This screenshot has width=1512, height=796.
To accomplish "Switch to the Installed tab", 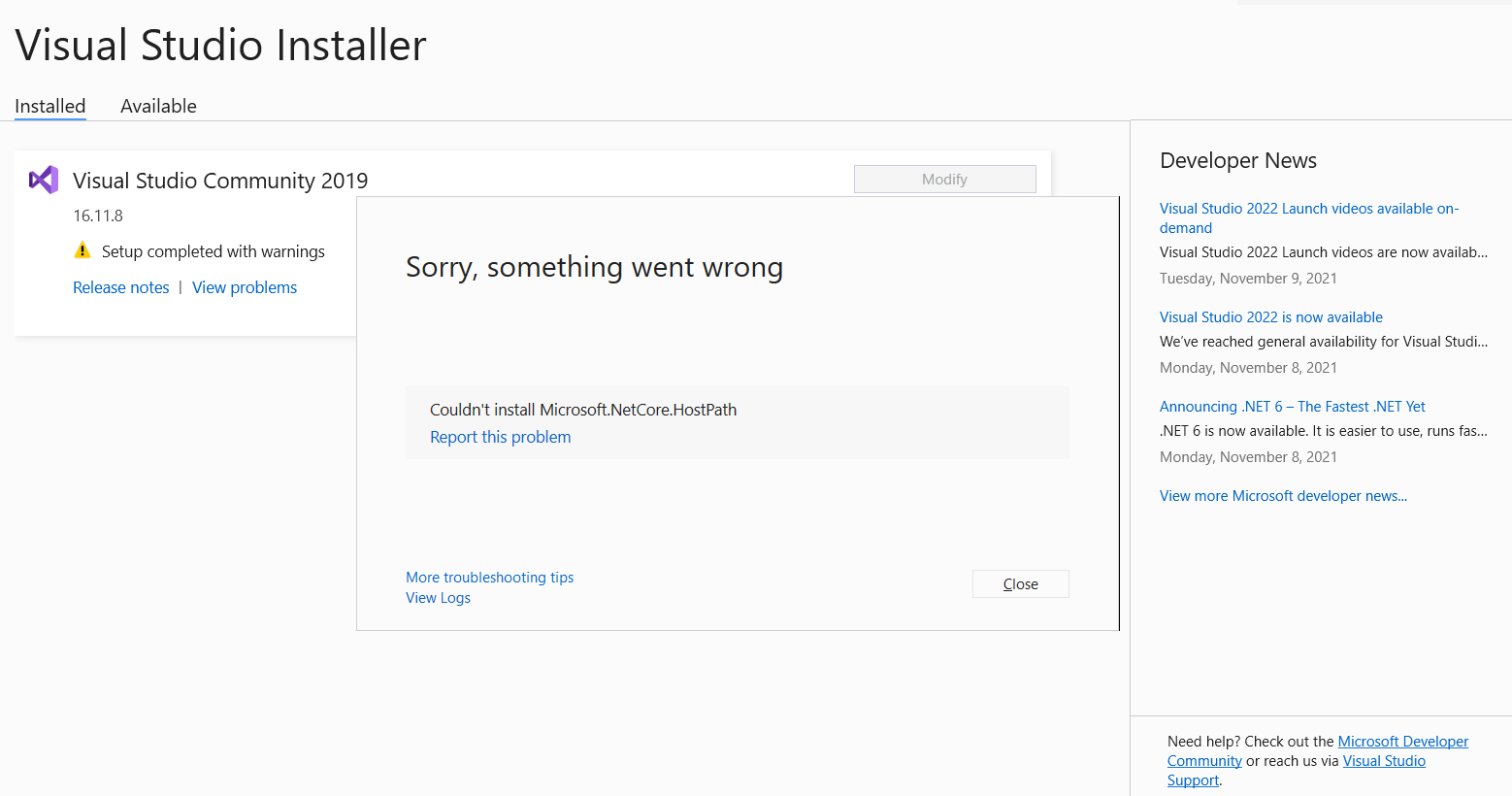I will 50,106.
